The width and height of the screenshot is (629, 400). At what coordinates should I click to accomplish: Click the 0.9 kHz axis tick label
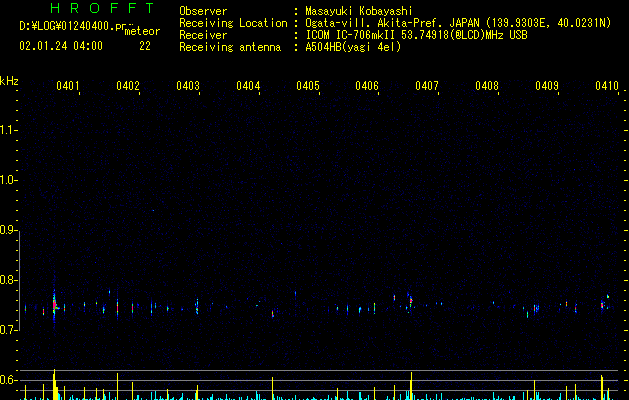click(8, 230)
